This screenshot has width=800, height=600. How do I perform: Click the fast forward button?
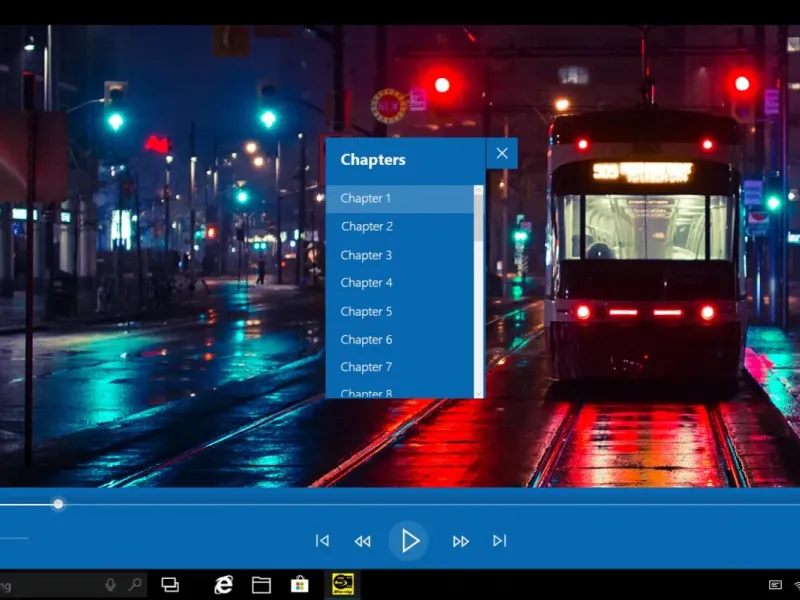pos(460,541)
